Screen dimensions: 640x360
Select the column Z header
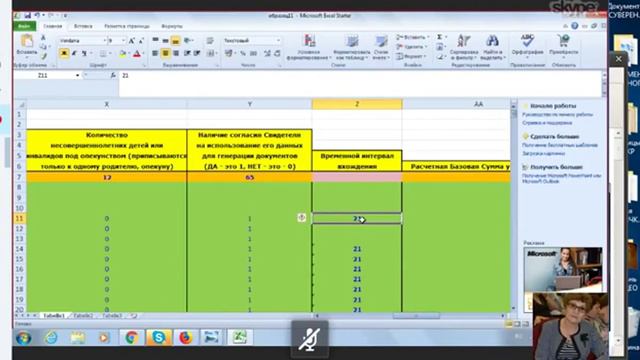tap(357, 104)
